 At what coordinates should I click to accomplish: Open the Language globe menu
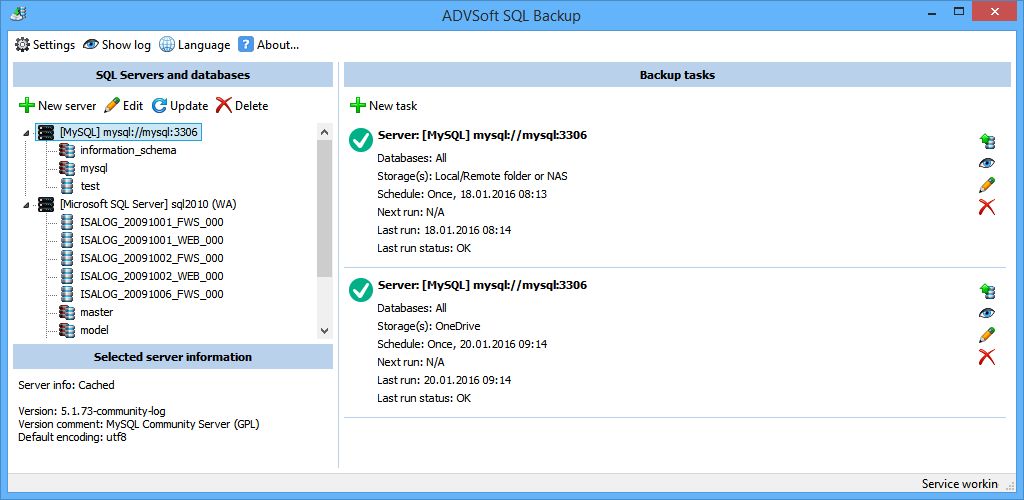point(195,45)
